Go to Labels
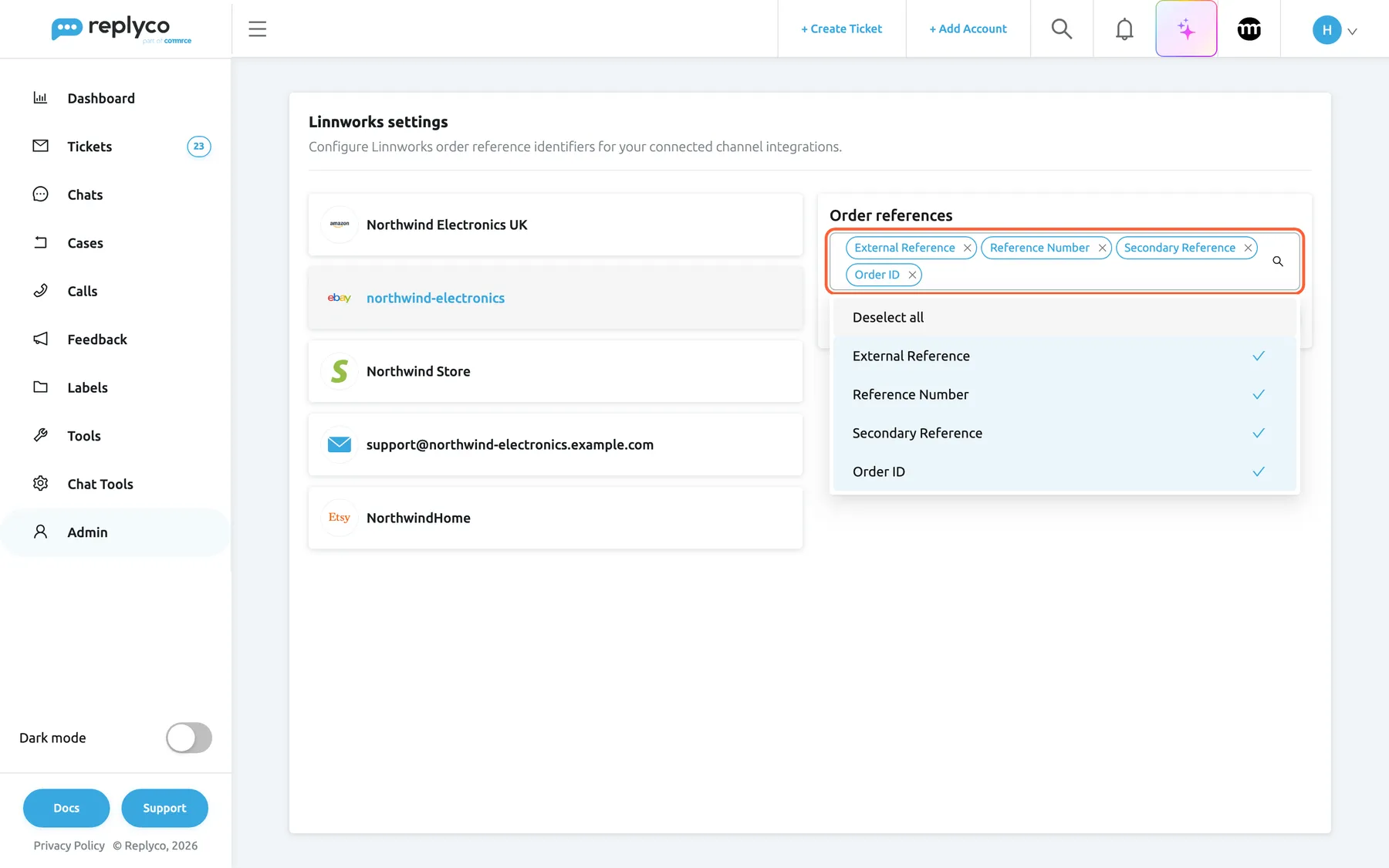 116,387
